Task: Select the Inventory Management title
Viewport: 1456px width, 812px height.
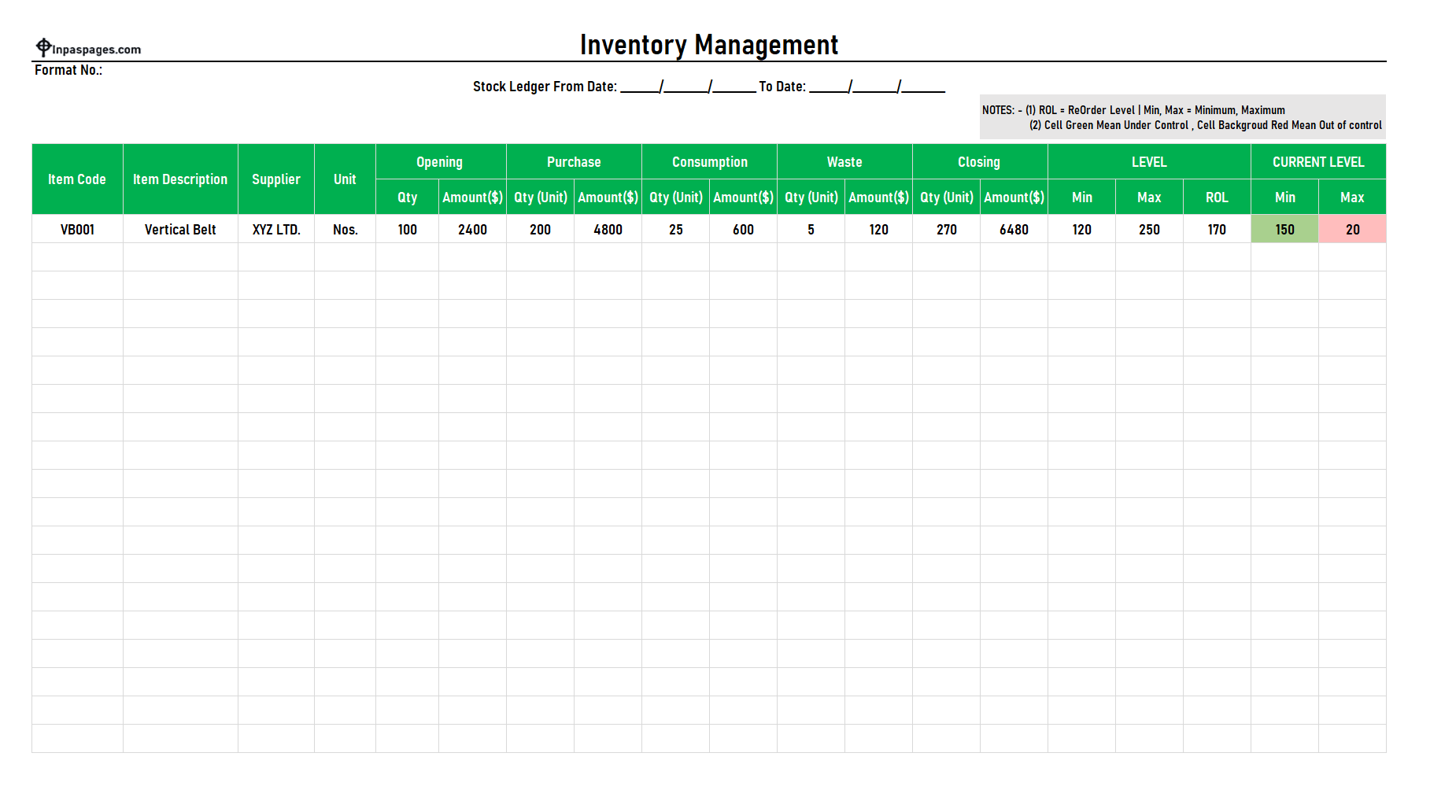Action: pos(709,45)
